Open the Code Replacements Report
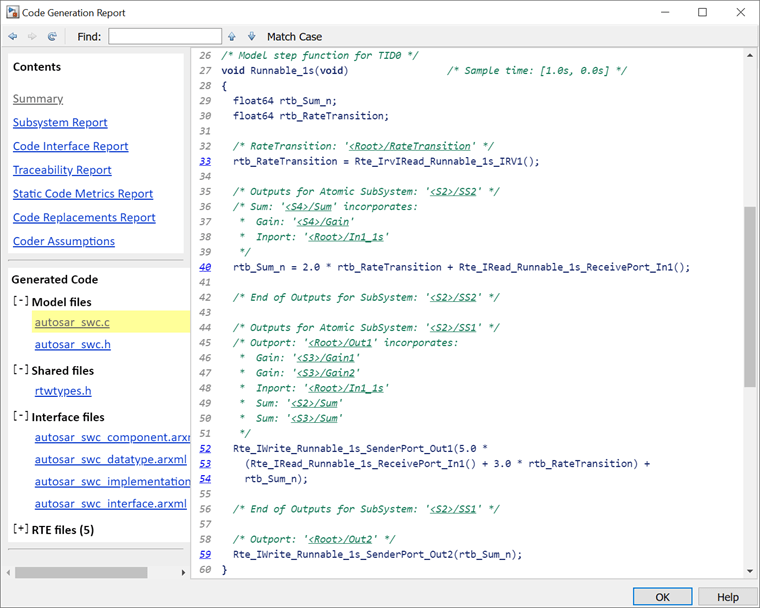Viewport: 760px width, 608px height. click(84, 218)
